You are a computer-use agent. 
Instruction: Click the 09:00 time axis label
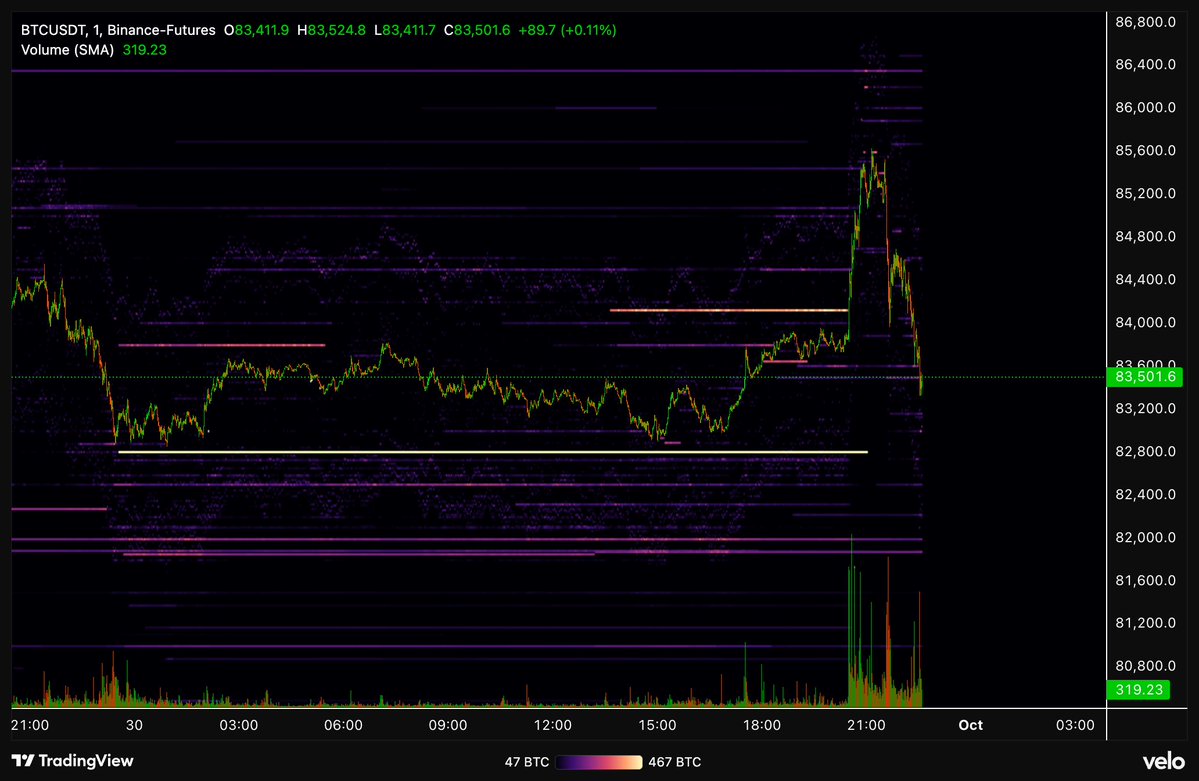coord(448,725)
